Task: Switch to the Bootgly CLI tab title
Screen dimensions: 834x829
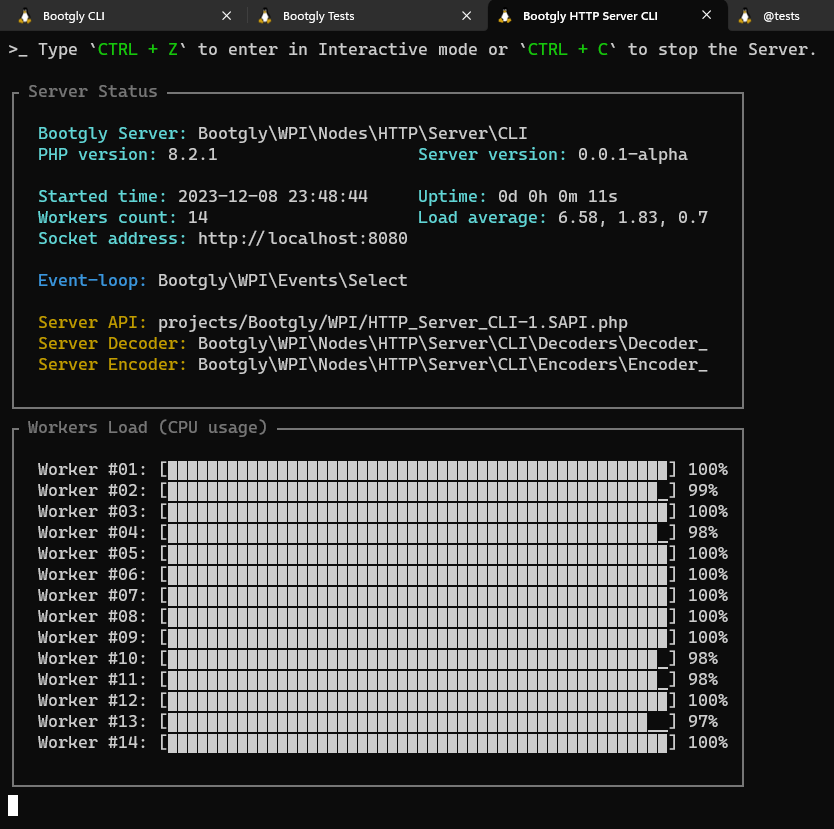Action: [x=74, y=16]
